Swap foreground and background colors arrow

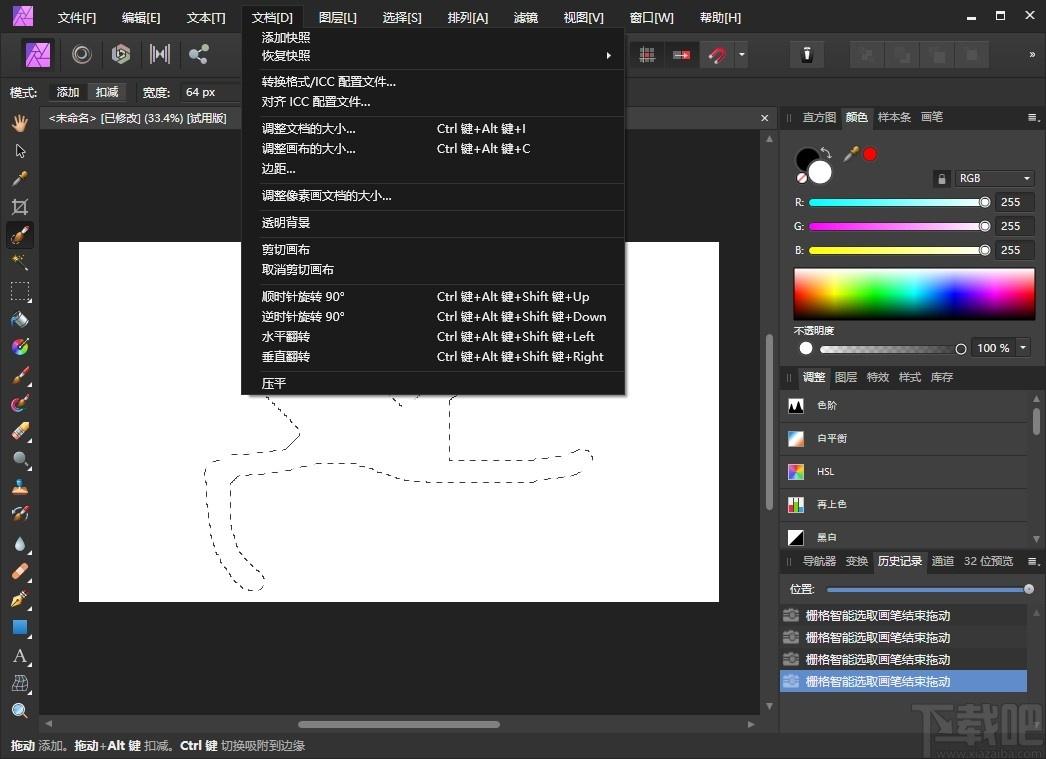coord(826,153)
